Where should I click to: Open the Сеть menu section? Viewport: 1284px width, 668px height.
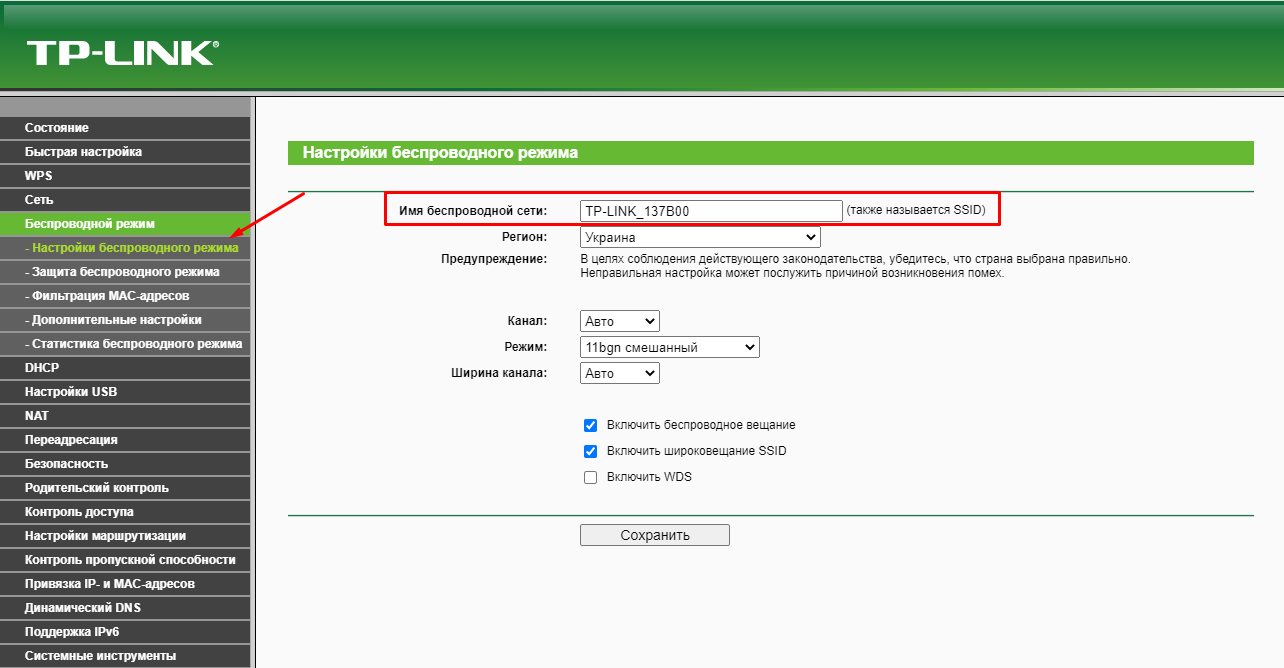pos(125,200)
